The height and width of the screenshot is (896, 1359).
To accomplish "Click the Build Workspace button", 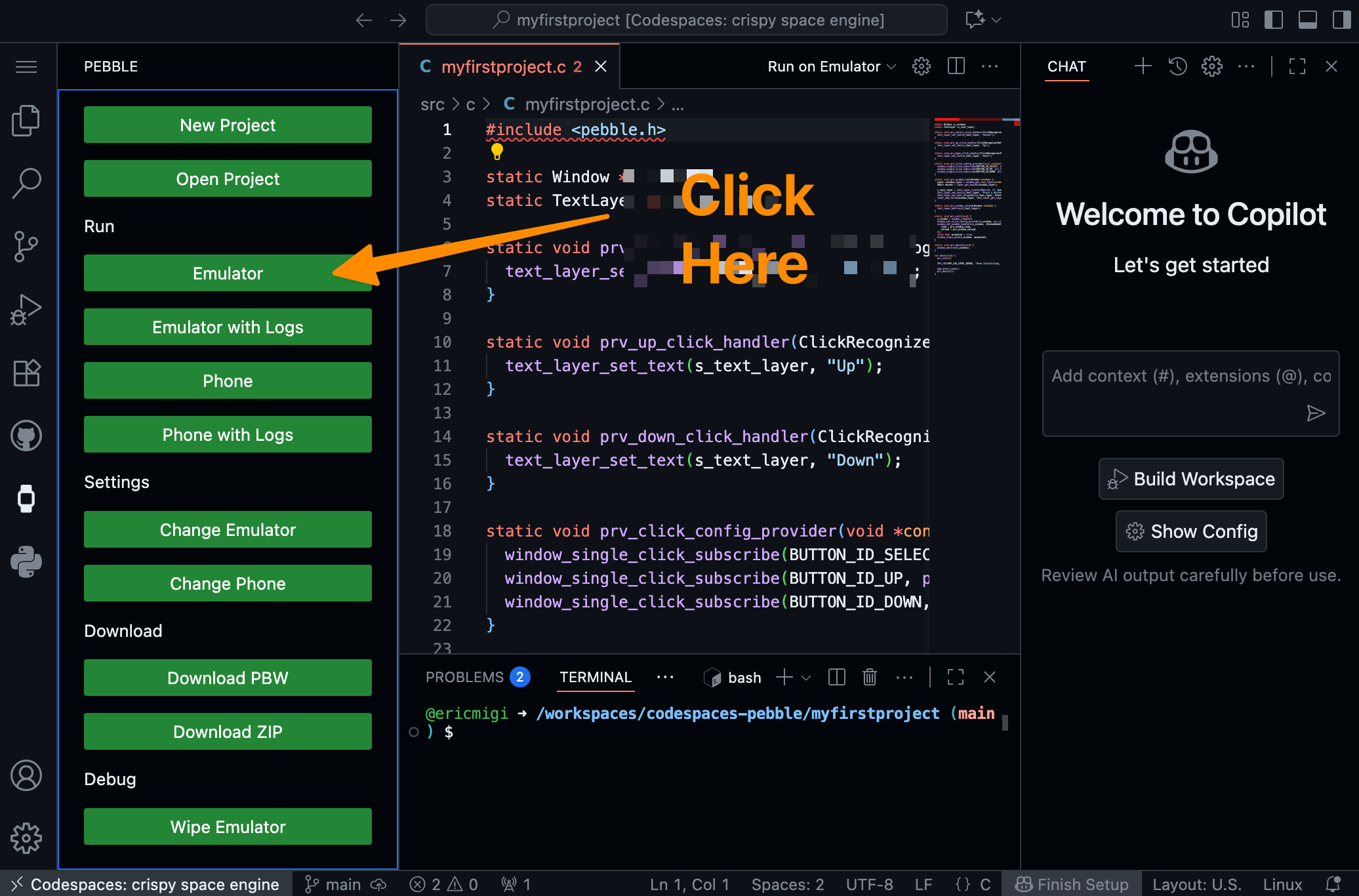I will pos(1190,479).
